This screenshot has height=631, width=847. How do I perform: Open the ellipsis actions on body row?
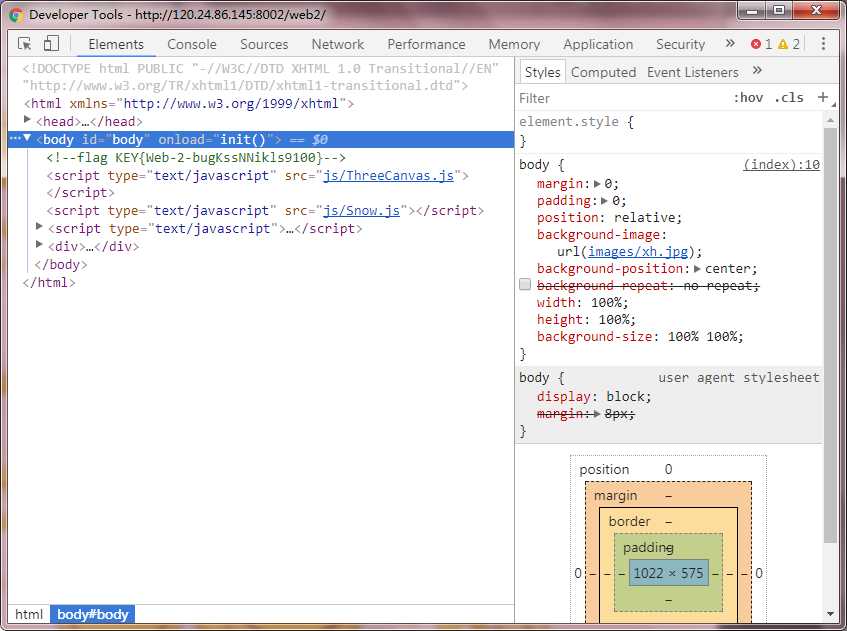15,138
